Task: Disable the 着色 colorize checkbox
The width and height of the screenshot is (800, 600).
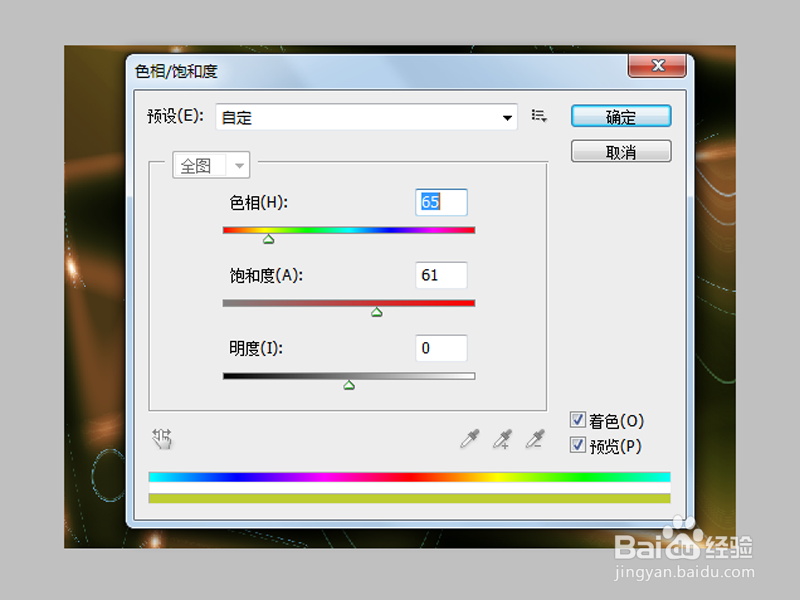Action: (x=577, y=419)
